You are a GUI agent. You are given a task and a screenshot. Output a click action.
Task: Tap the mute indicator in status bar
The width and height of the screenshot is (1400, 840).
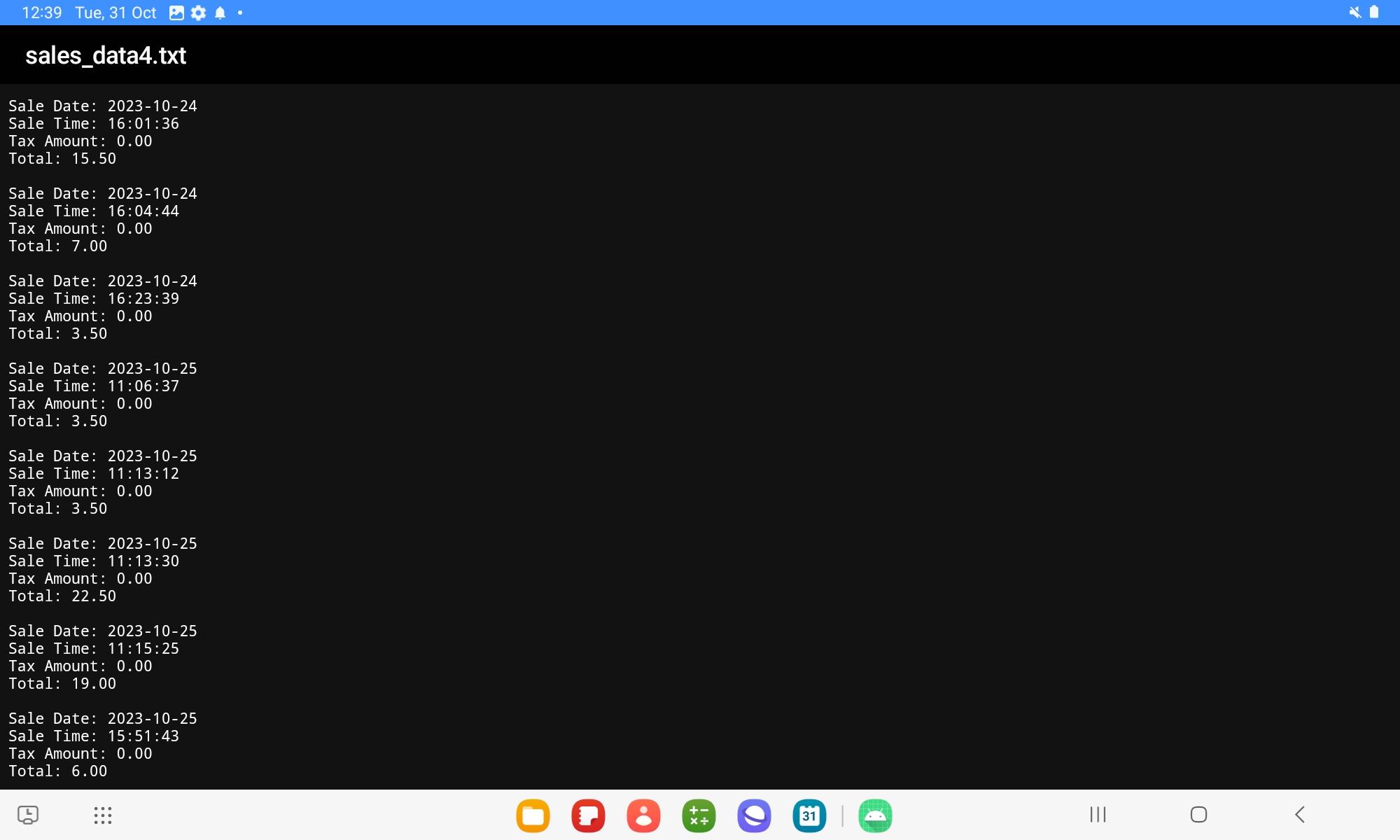[x=1355, y=13]
